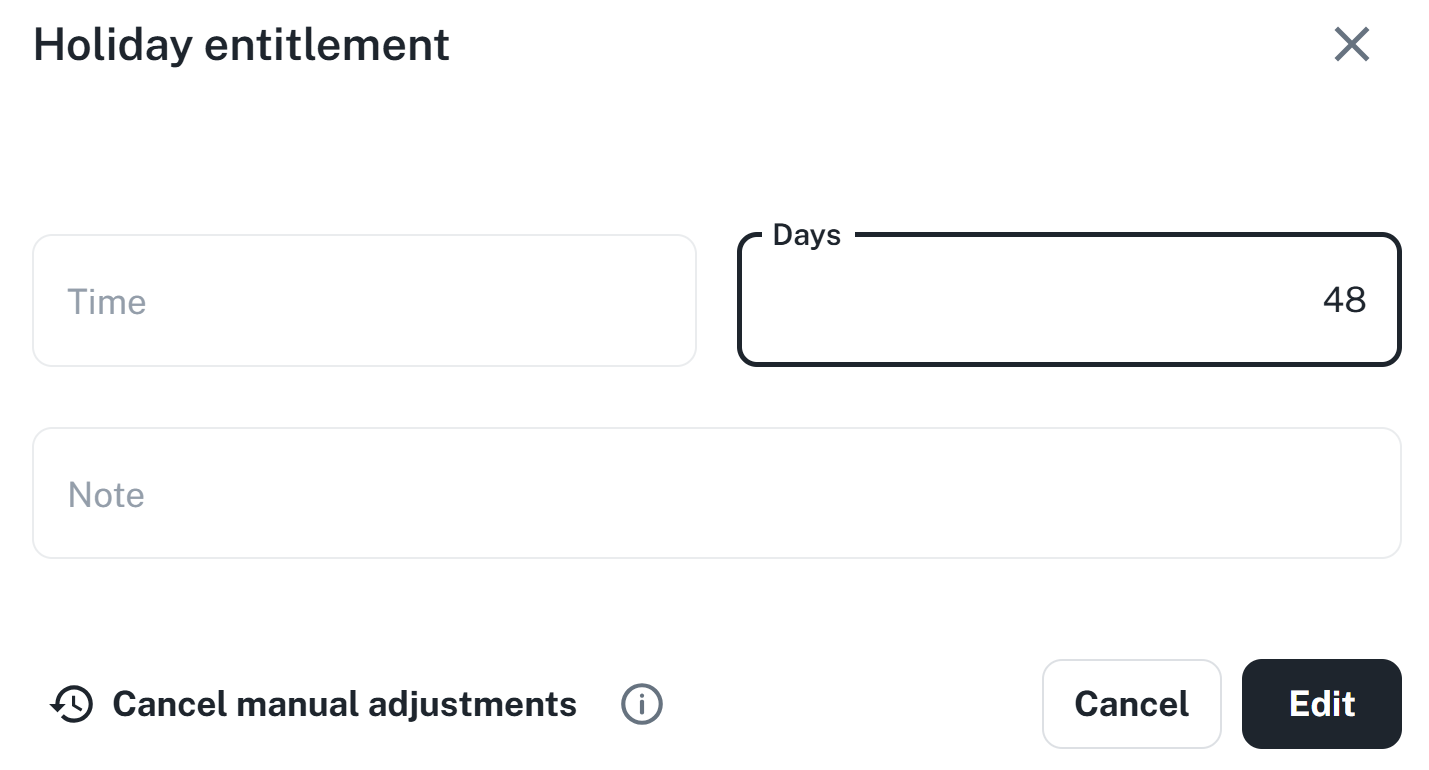Focus the Time input field
Viewport: 1429px width, 770px height.
click(364, 301)
